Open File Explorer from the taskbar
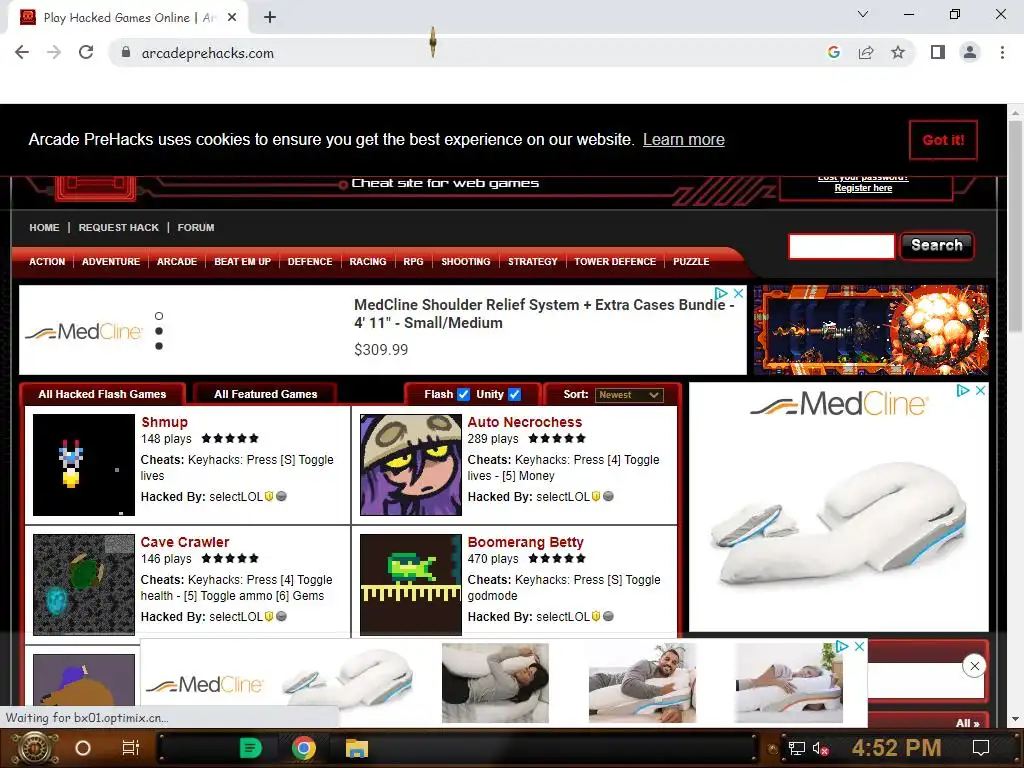Image resolution: width=1024 pixels, height=768 pixels. 357,748
